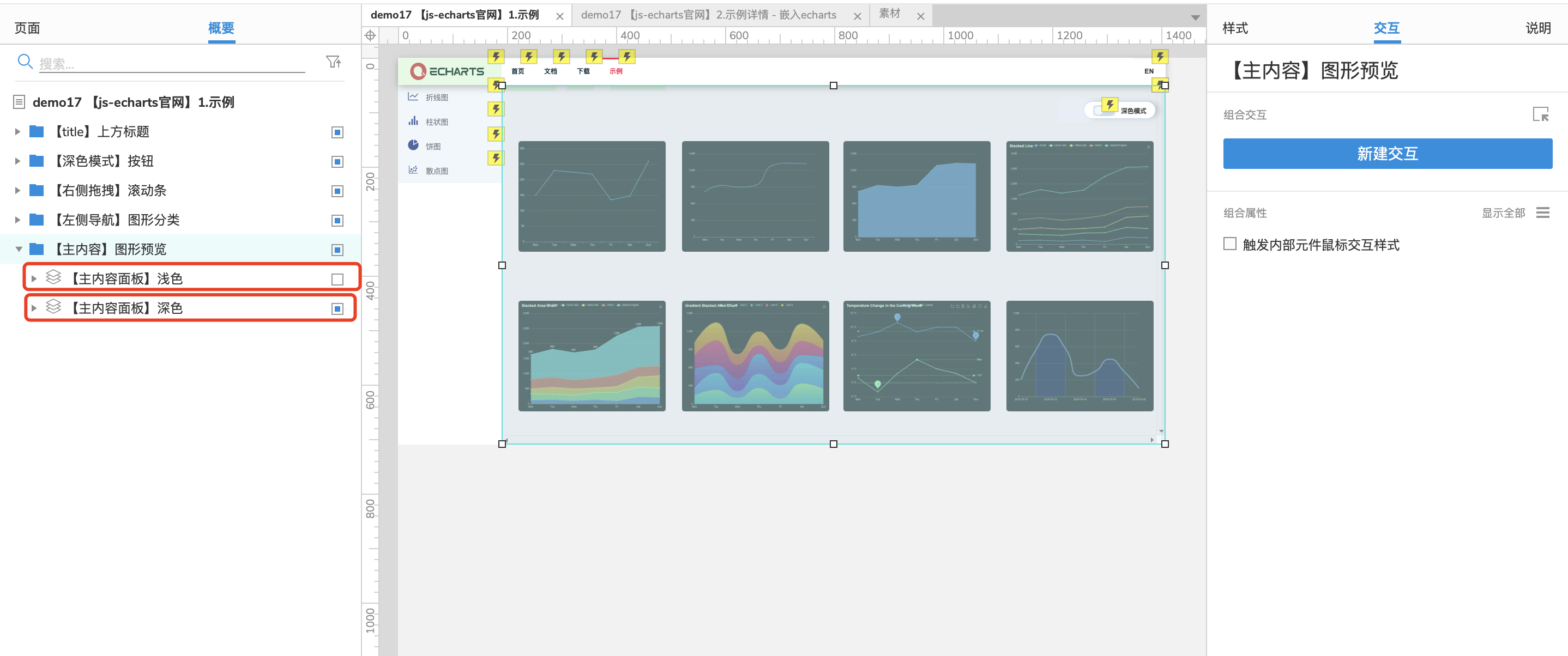1568x656 pixels.
Task: Expand the 【主内容面板】浅色 item
Action: (x=34, y=279)
